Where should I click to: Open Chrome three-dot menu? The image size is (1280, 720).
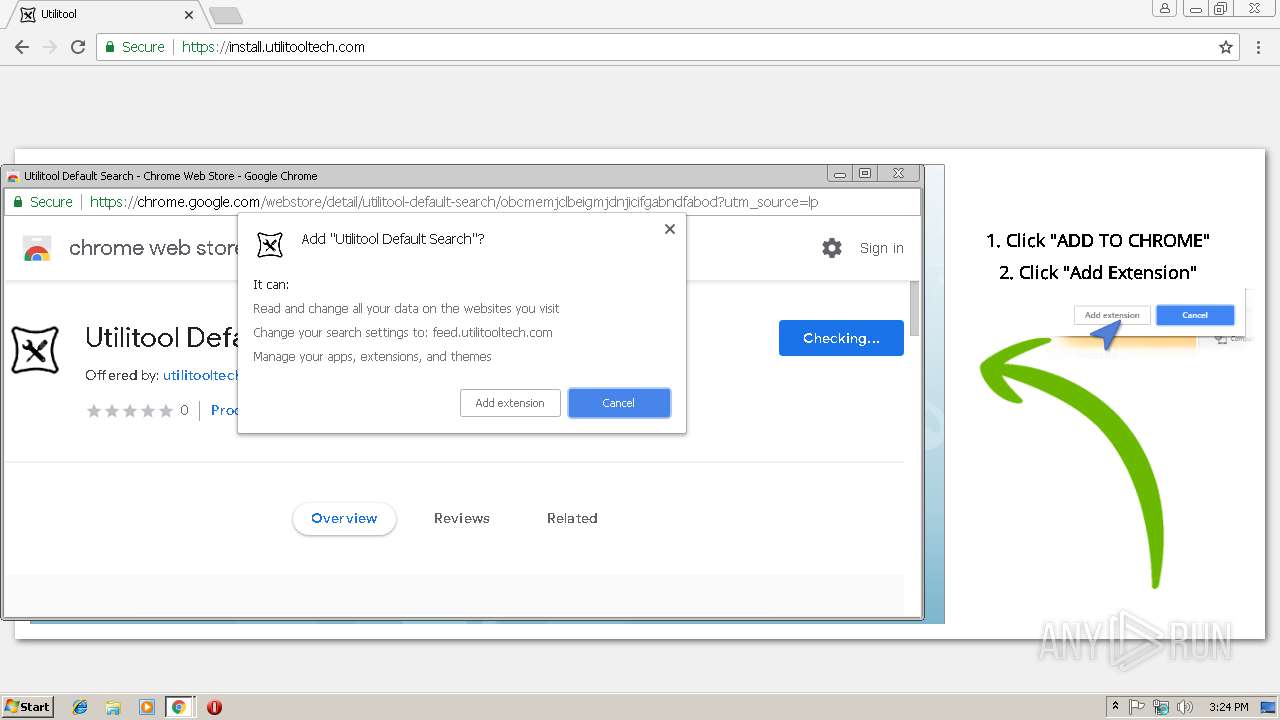pos(1259,47)
